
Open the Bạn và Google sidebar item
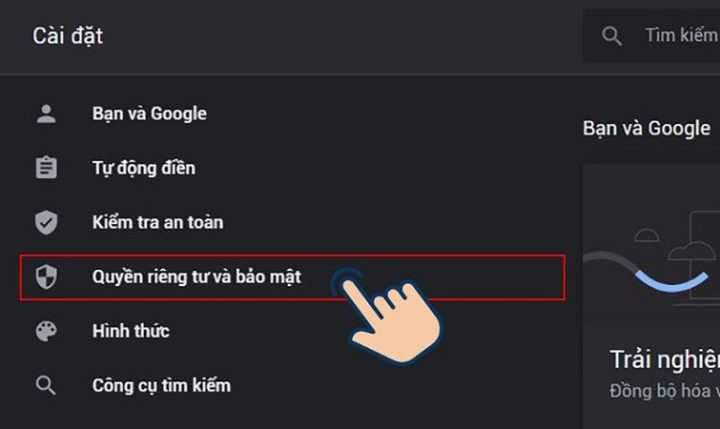pyautogui.click(x=149, y=114)
